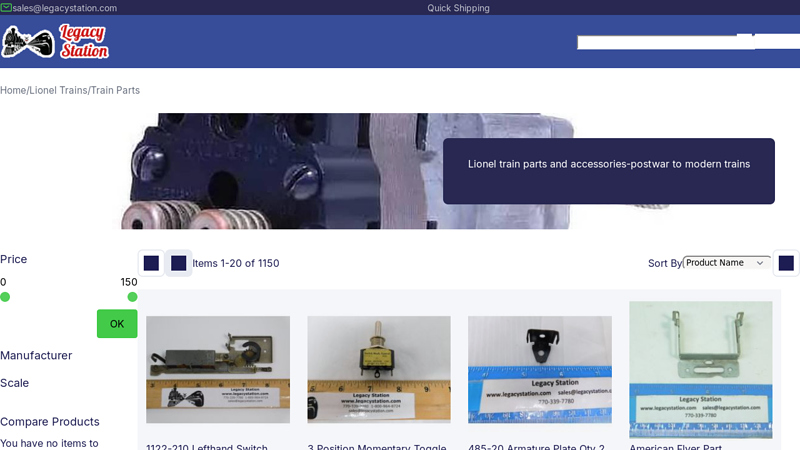Click Items 1-20 of 1150 text
This screenshot has width=800, height=450.
coord(236,263)
